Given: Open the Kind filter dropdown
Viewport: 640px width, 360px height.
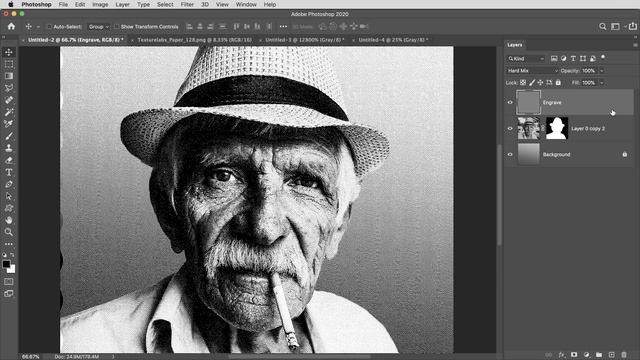Looking at the screenshot, I should point(526,59).
